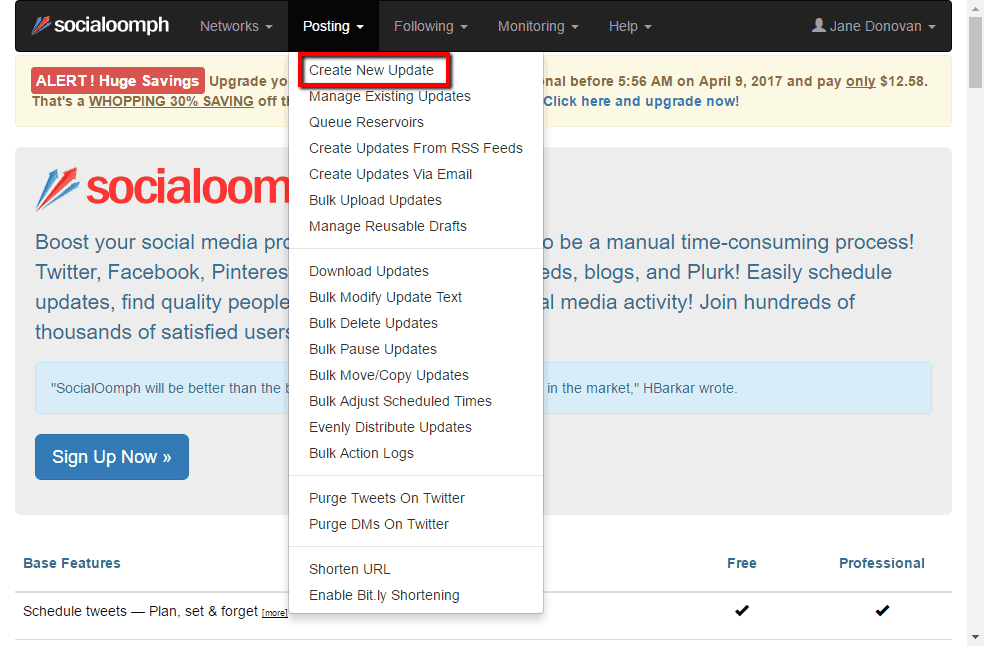Select Bulk Delete Updates
This screenshot has height=646, width=984.
click(373, 323)
